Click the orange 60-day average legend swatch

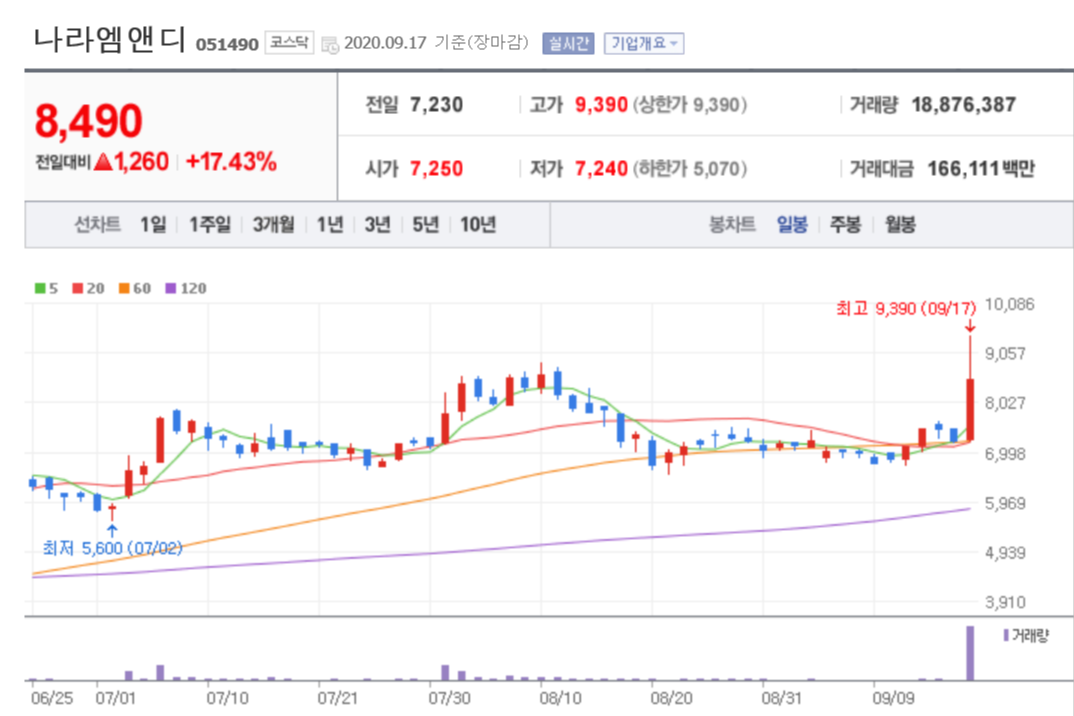click(124, 288)
